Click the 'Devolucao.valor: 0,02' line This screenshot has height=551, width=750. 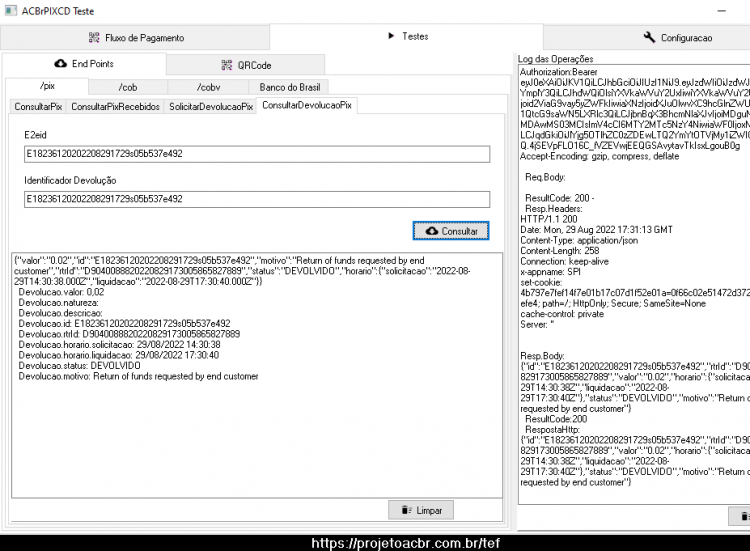coord(61,292)
